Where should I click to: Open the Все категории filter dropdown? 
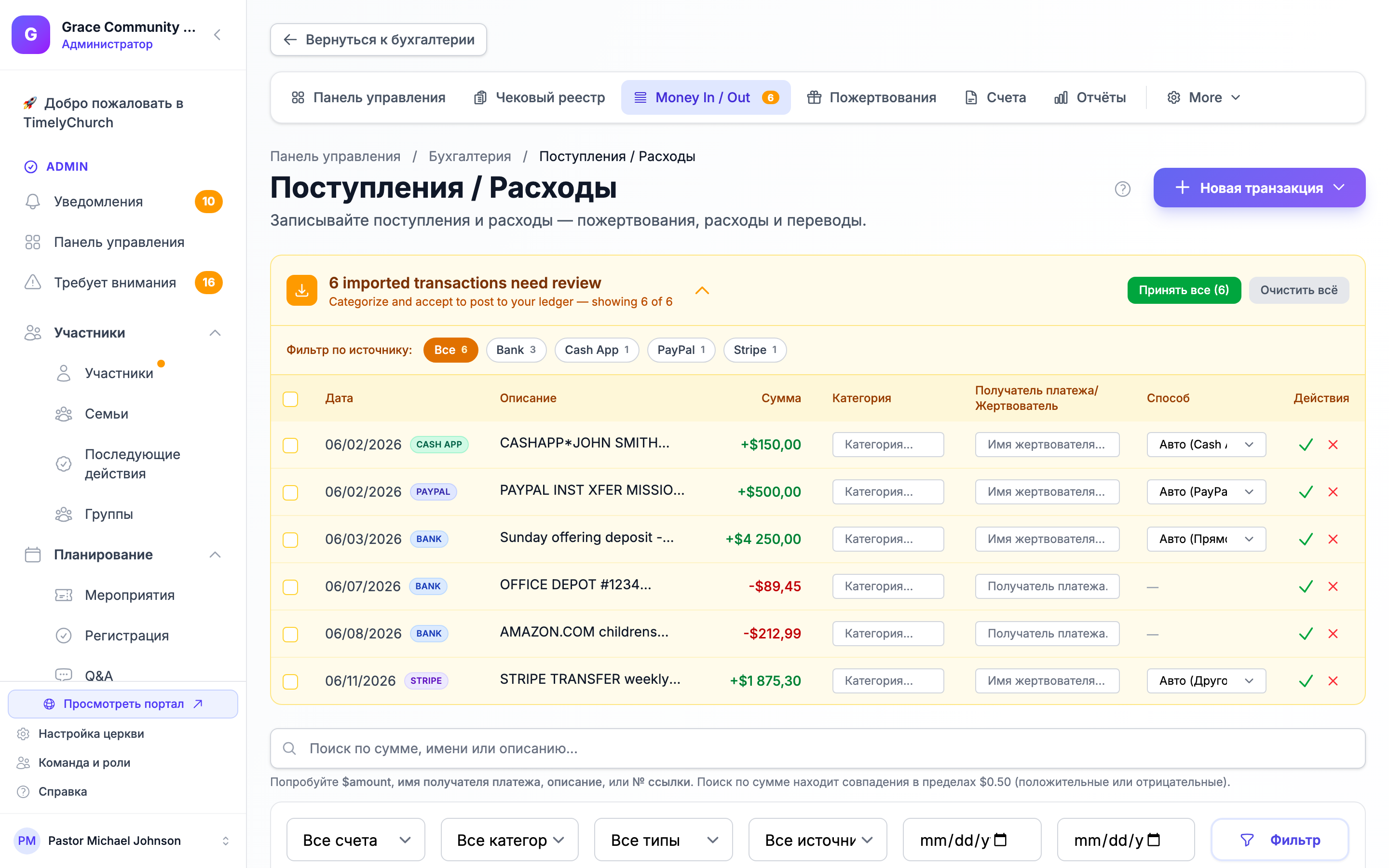(510, 840)
